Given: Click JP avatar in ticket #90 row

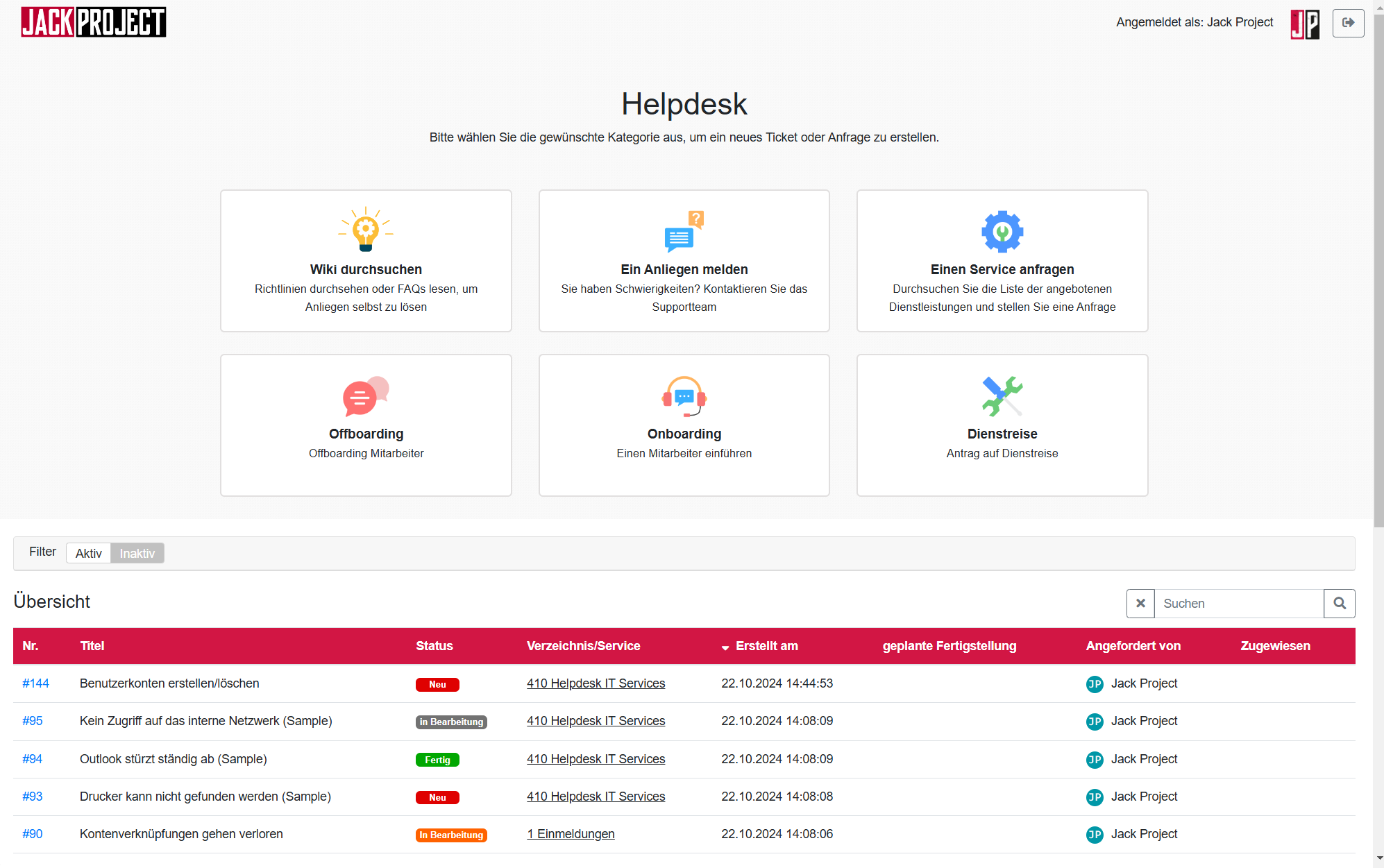Looking at the screenshot, I should (x=1095, y=835).
